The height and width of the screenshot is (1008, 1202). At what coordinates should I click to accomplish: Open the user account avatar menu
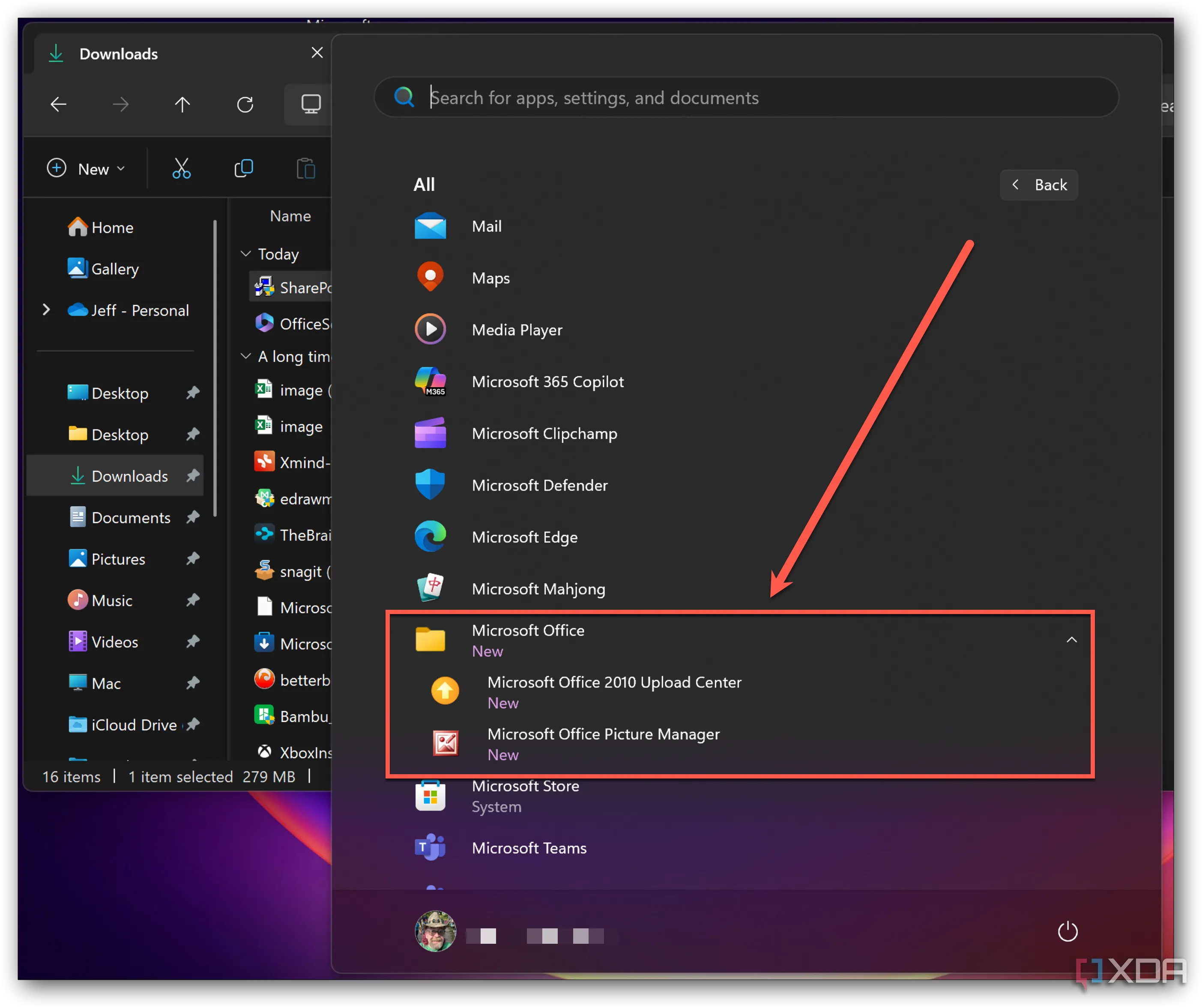435,931
